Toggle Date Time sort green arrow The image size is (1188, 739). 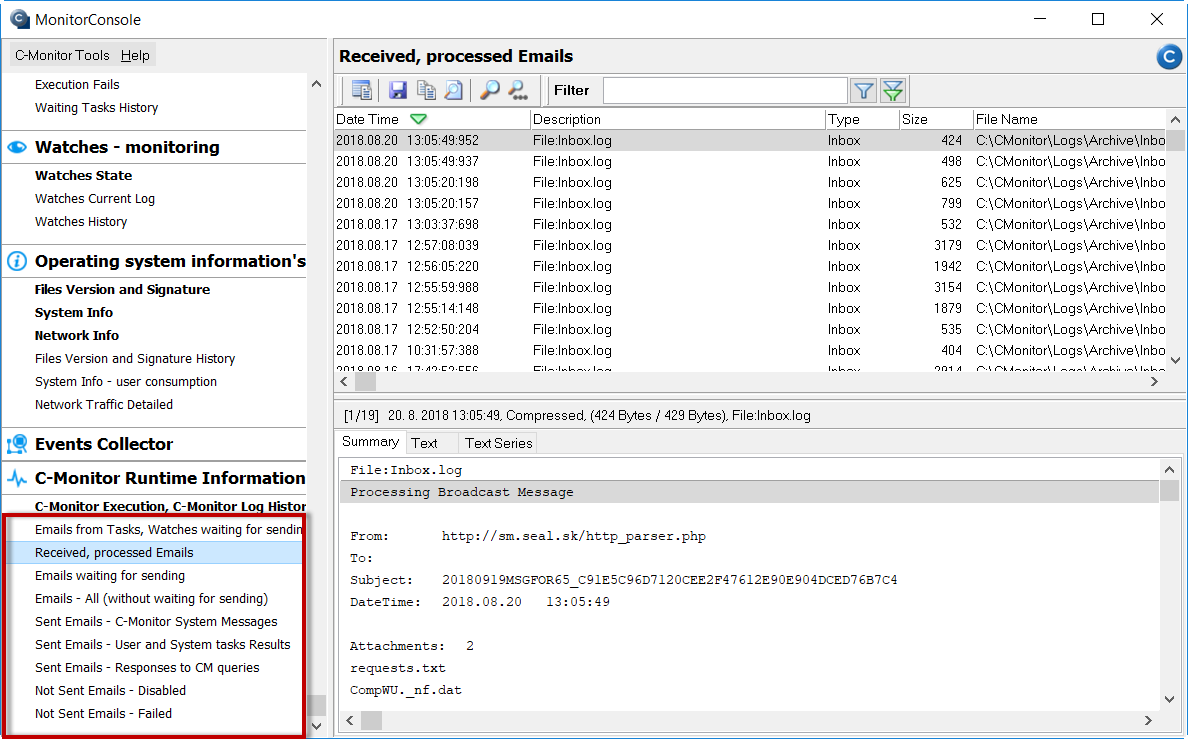(418, 119)
